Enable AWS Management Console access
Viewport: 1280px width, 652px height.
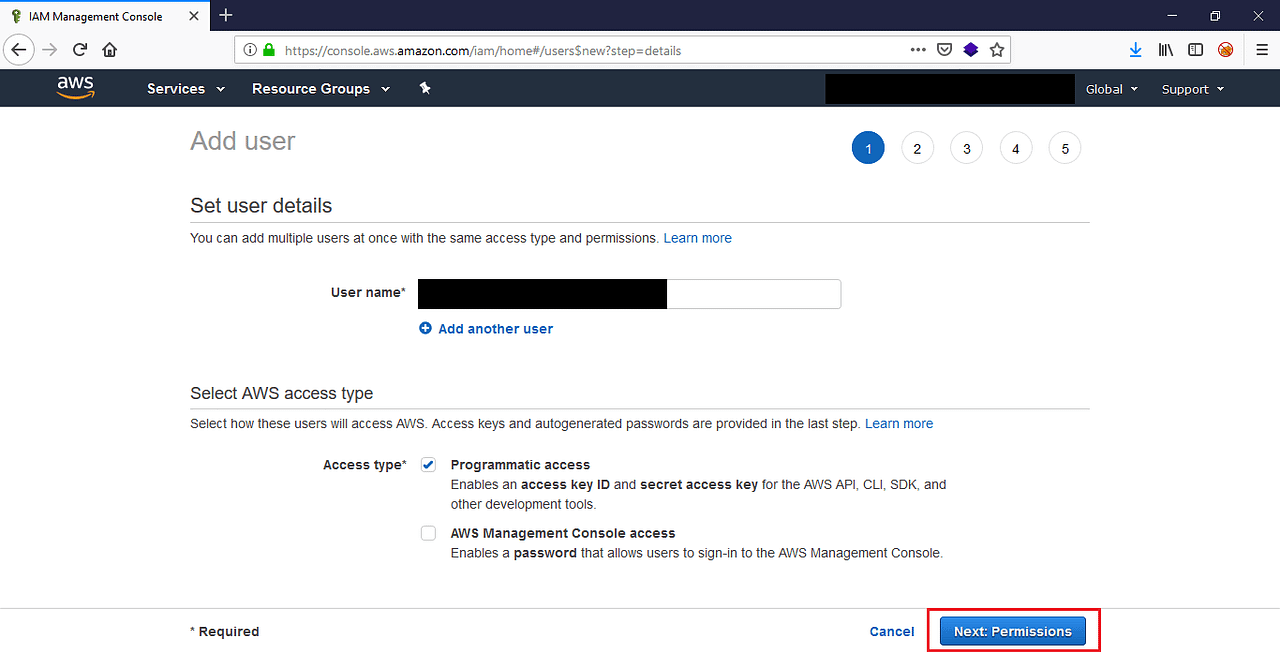(428, 533)
